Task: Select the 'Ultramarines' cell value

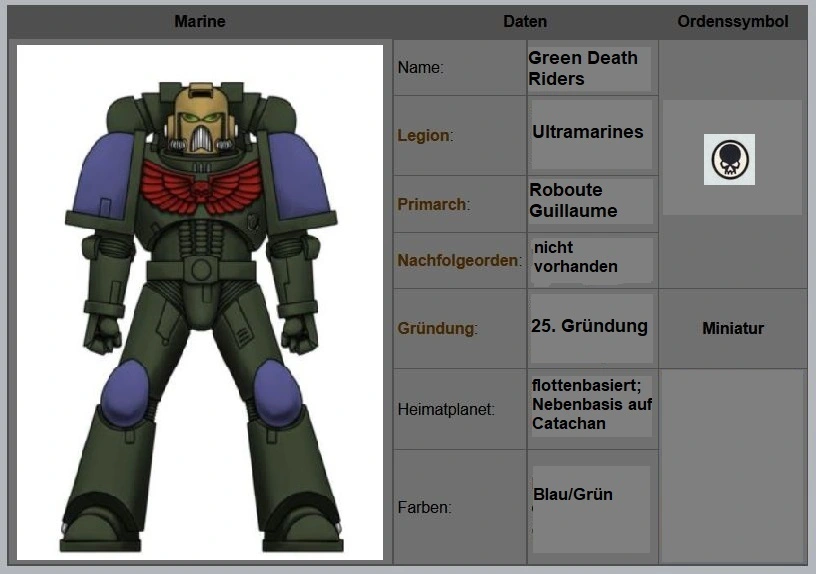Action: tap(588, 132)
